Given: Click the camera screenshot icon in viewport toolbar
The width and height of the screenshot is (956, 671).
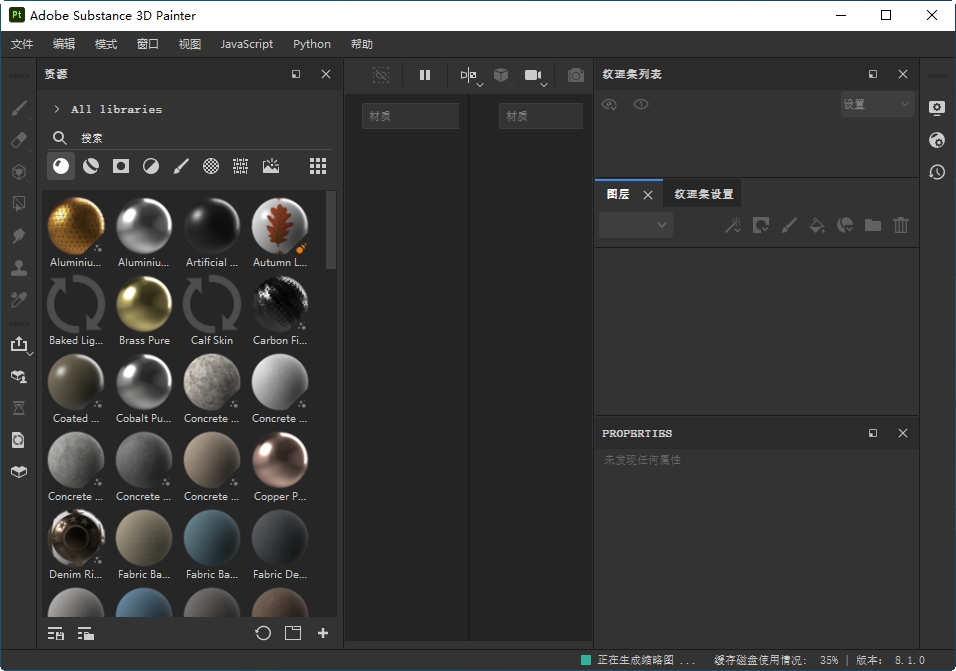Looking at the screenshot, I should pos(576,75).
